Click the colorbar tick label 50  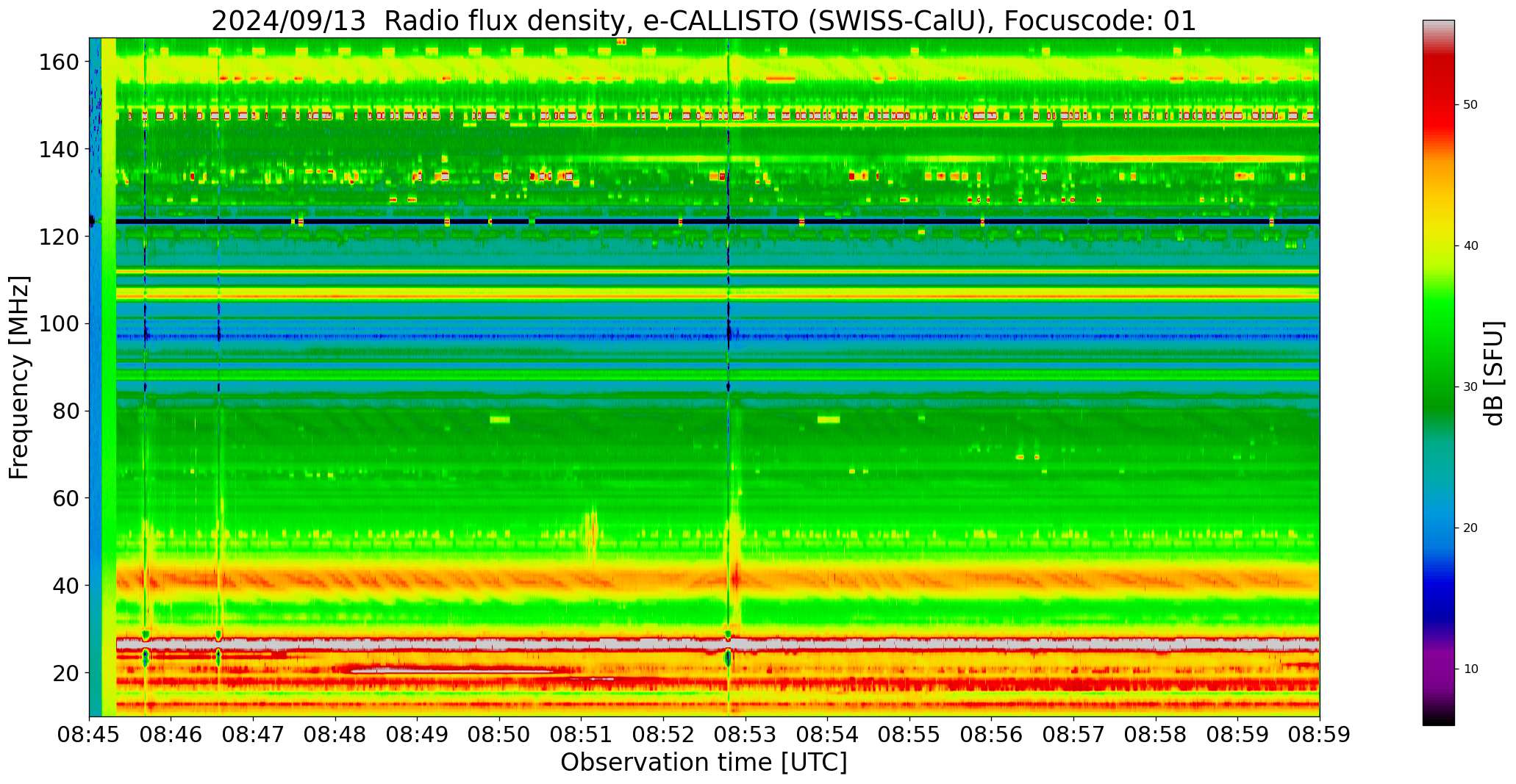point(1470,105)
